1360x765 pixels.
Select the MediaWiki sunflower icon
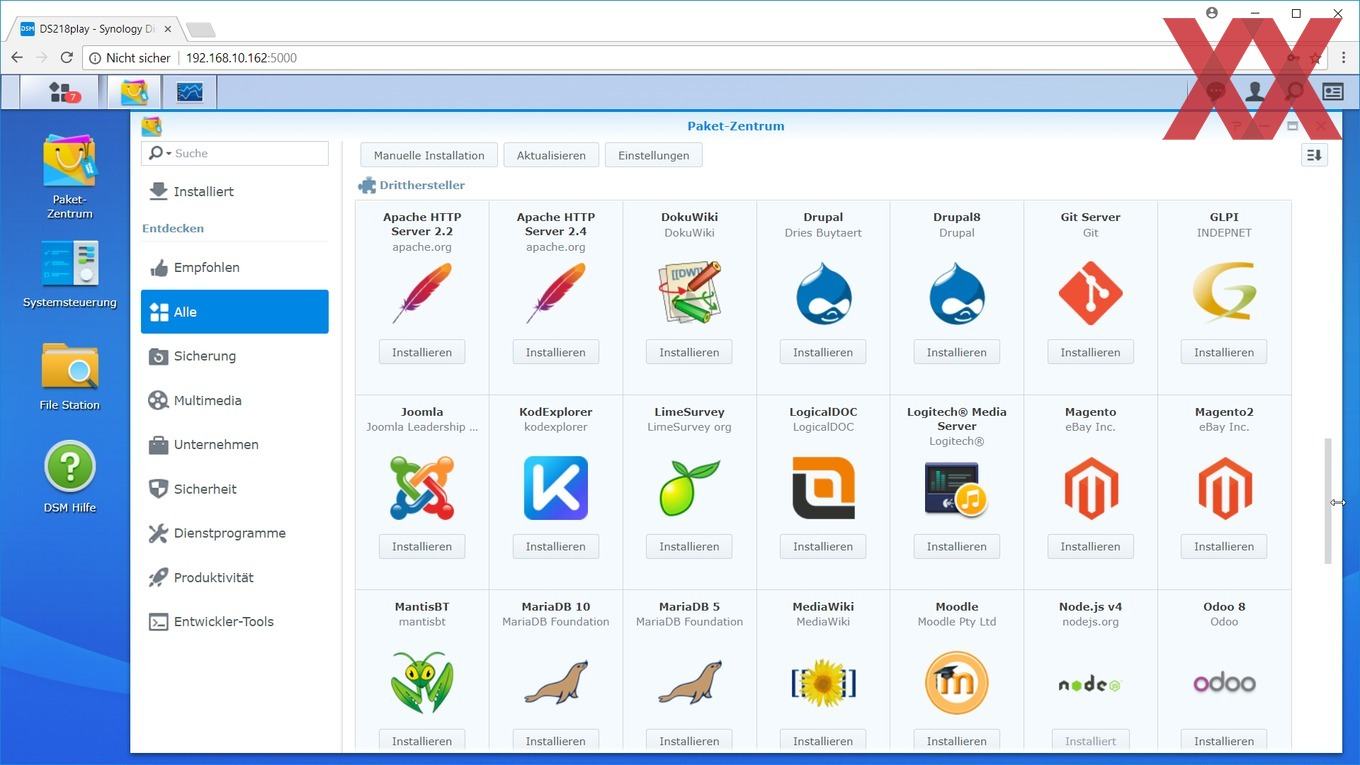click(823, 682)
